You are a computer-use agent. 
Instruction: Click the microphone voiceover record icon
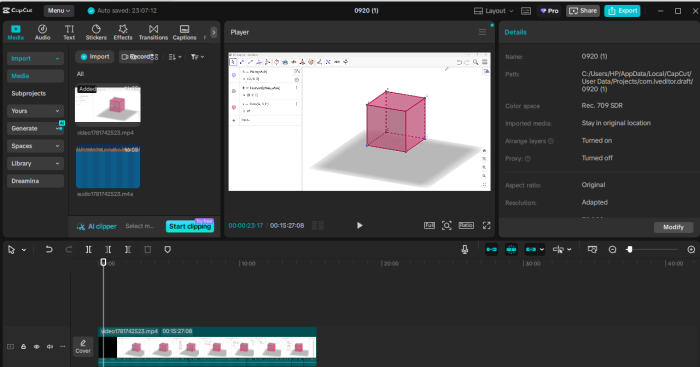coord(465,250)
